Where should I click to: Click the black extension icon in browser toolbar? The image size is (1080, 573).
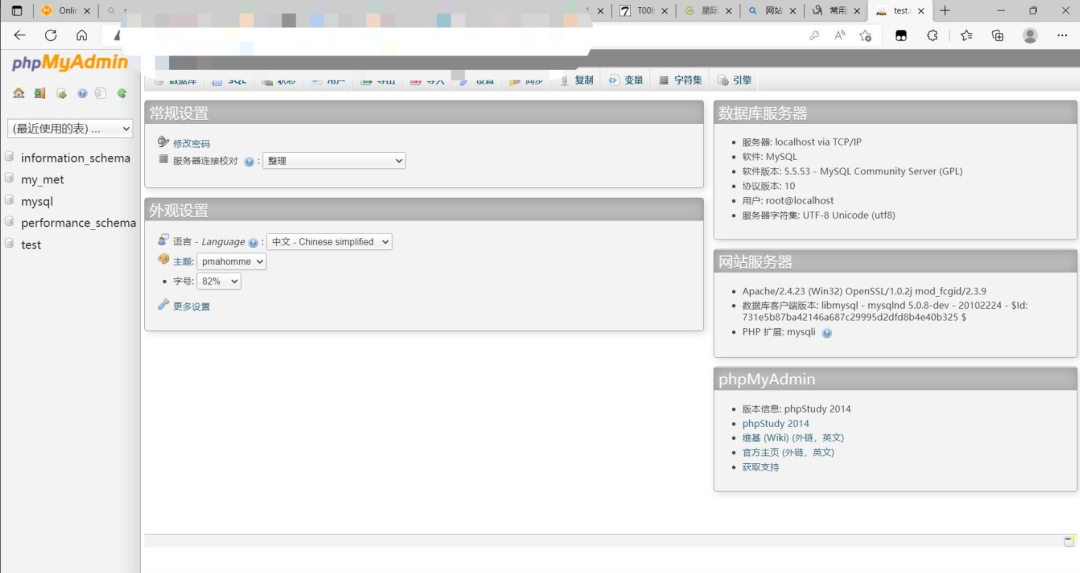tap(901, 35)
